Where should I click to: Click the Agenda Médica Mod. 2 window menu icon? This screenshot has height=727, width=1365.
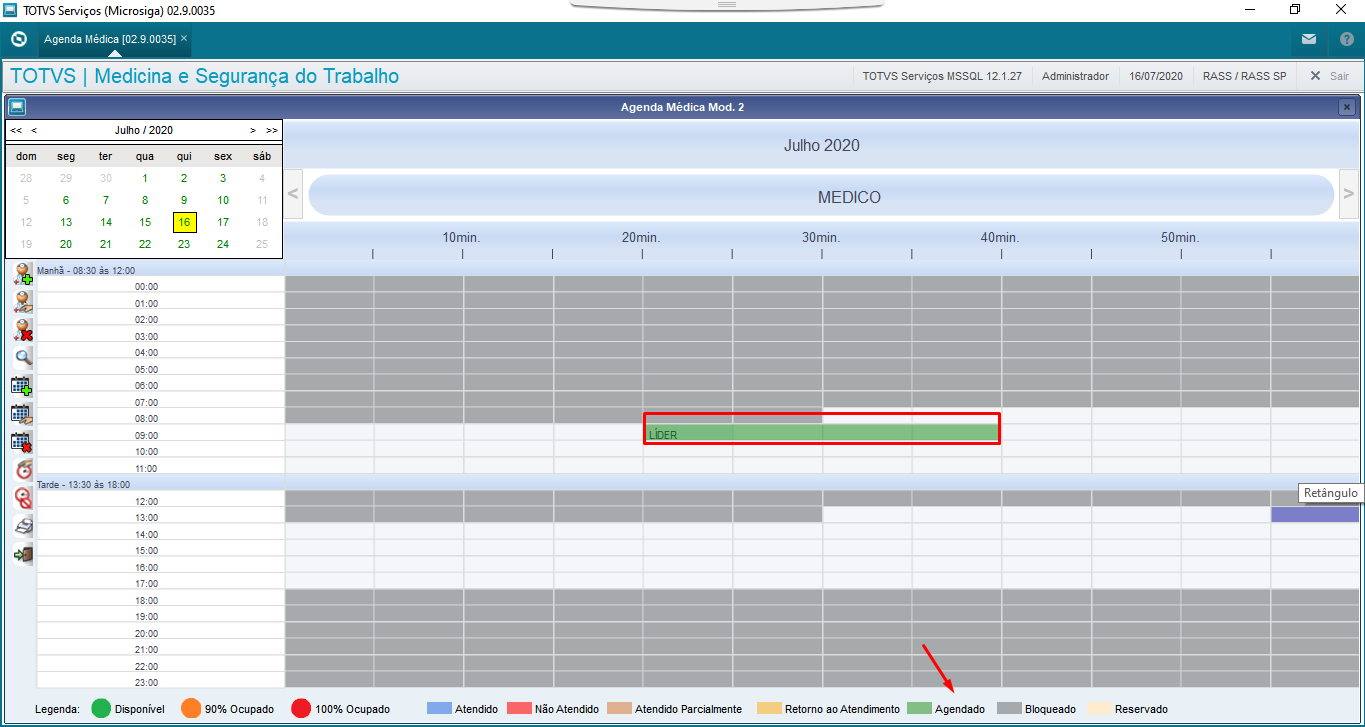(x=17, y=107)
